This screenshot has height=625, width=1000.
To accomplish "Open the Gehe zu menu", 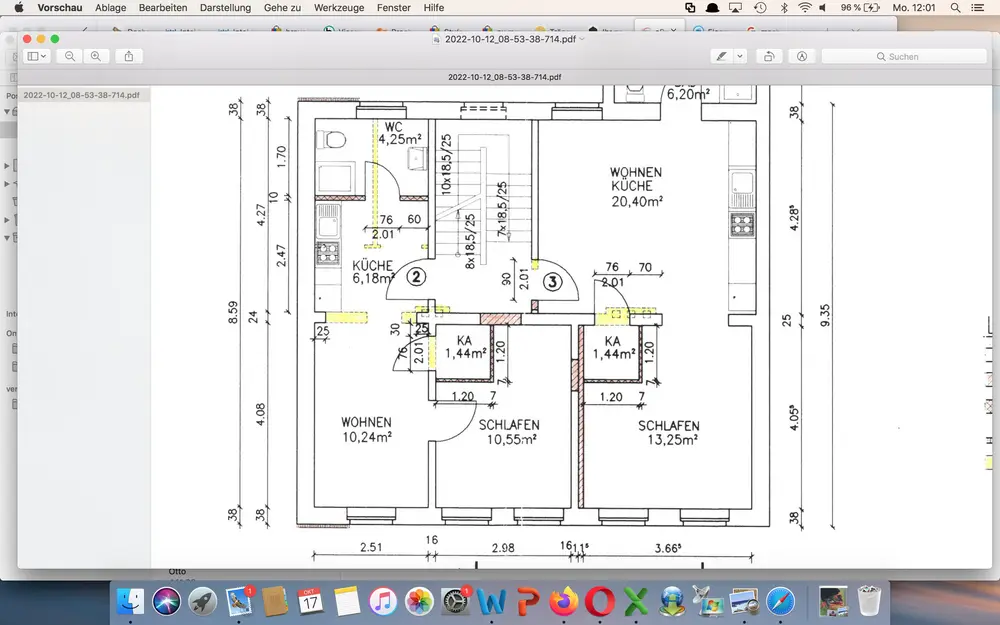I will pyautogui.click(x=282, y=8).
